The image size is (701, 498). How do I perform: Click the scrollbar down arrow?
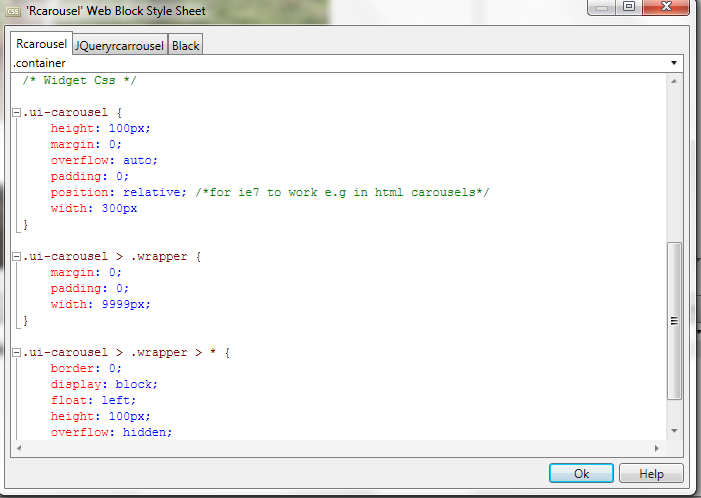pyautogui.click(x=675, y=432)
